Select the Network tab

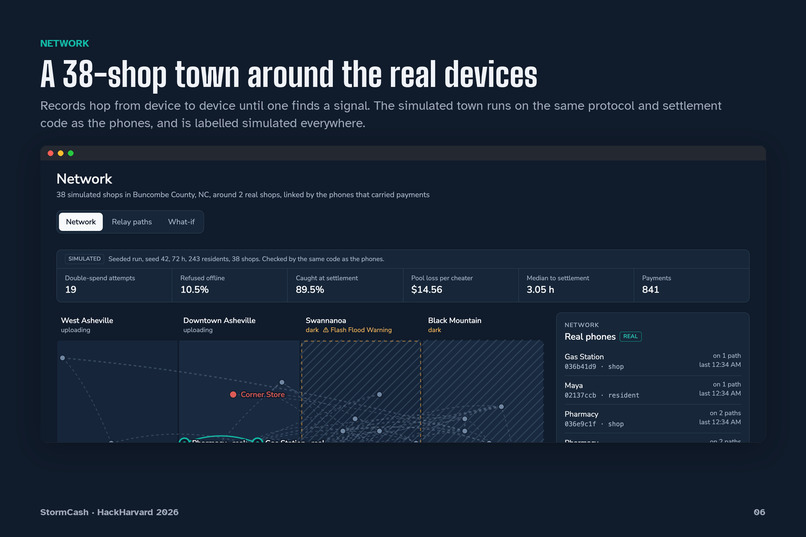click(x=81, y=222)
